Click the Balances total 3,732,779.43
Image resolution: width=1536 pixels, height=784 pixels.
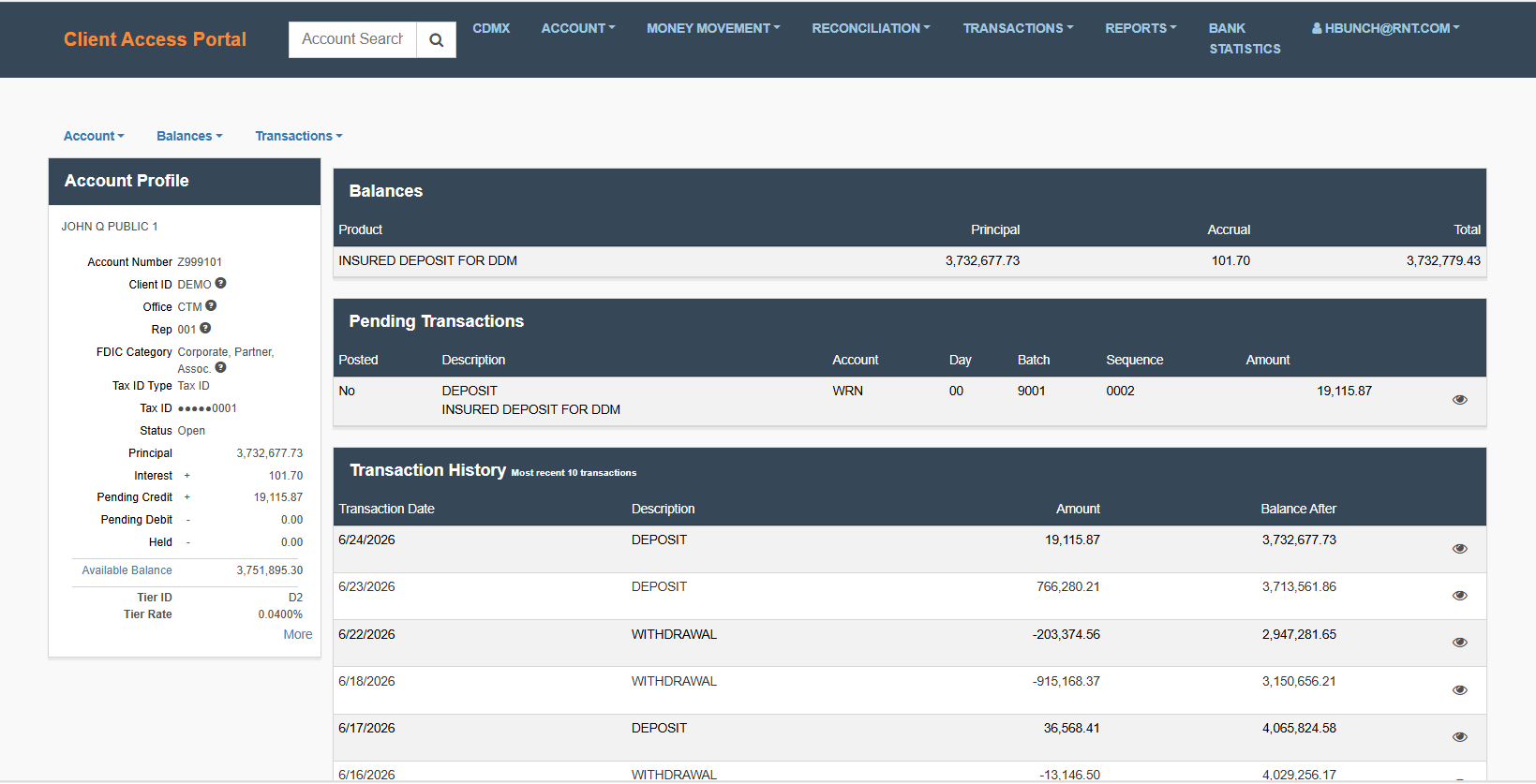coord(1443,261)
